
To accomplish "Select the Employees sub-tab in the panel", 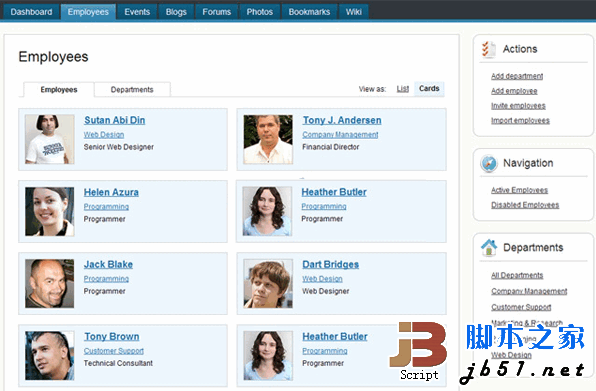I will [59, 90].
